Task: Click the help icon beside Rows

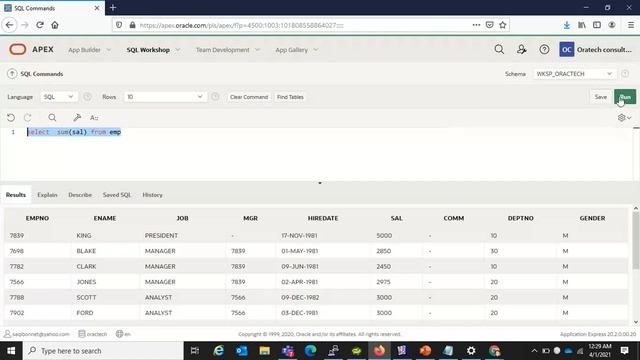Action: point(215,97)
